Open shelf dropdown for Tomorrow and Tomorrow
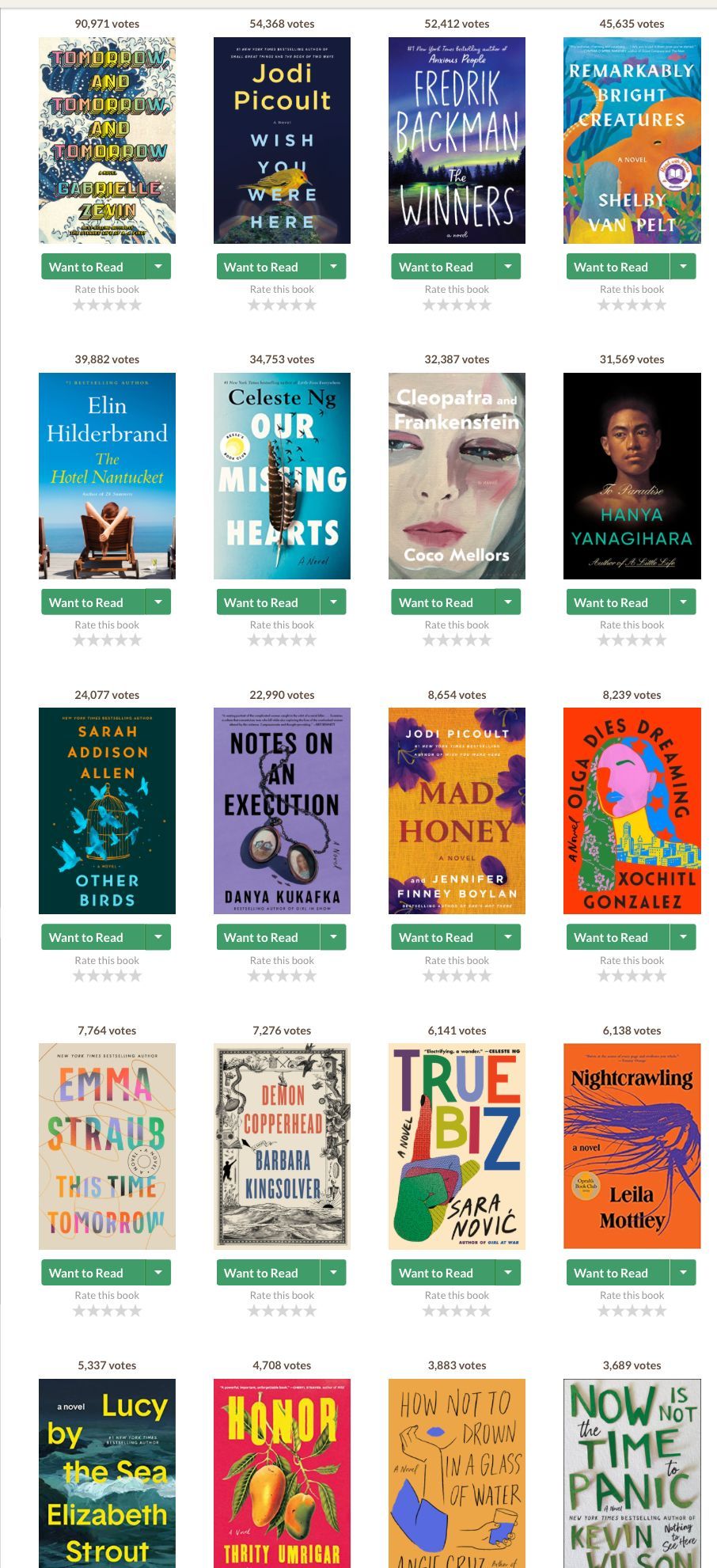Viewport: 717px width, 1568px height. tap(158, 267)
